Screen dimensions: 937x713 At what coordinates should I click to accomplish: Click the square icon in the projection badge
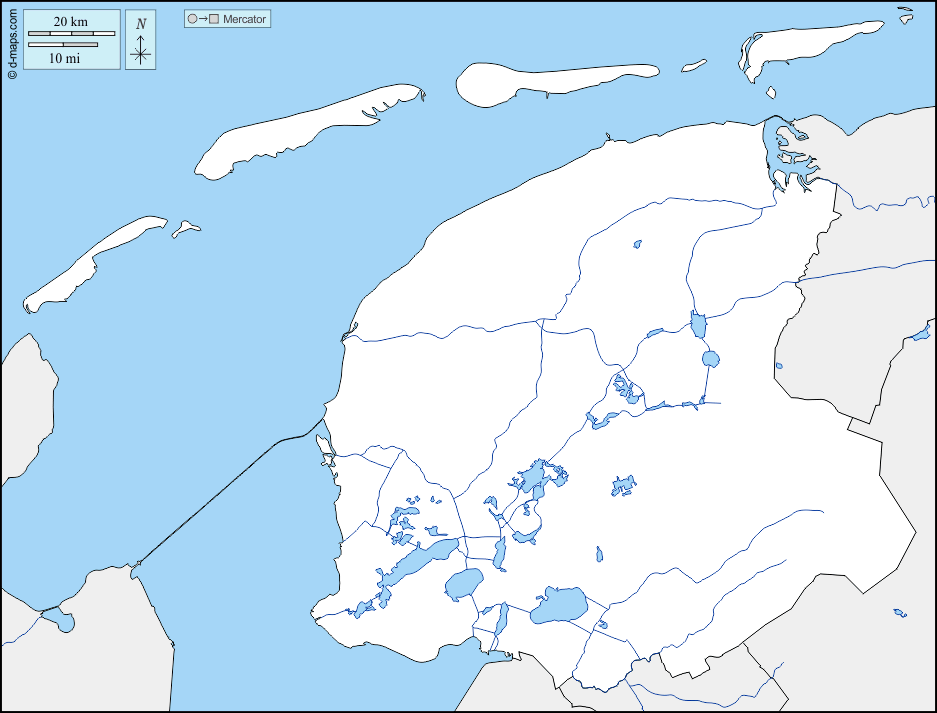(x=214, y=19)
